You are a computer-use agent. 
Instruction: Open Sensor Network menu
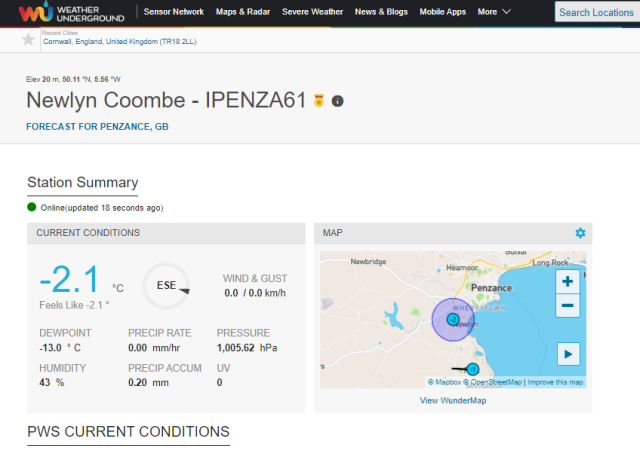pos(173,12)
